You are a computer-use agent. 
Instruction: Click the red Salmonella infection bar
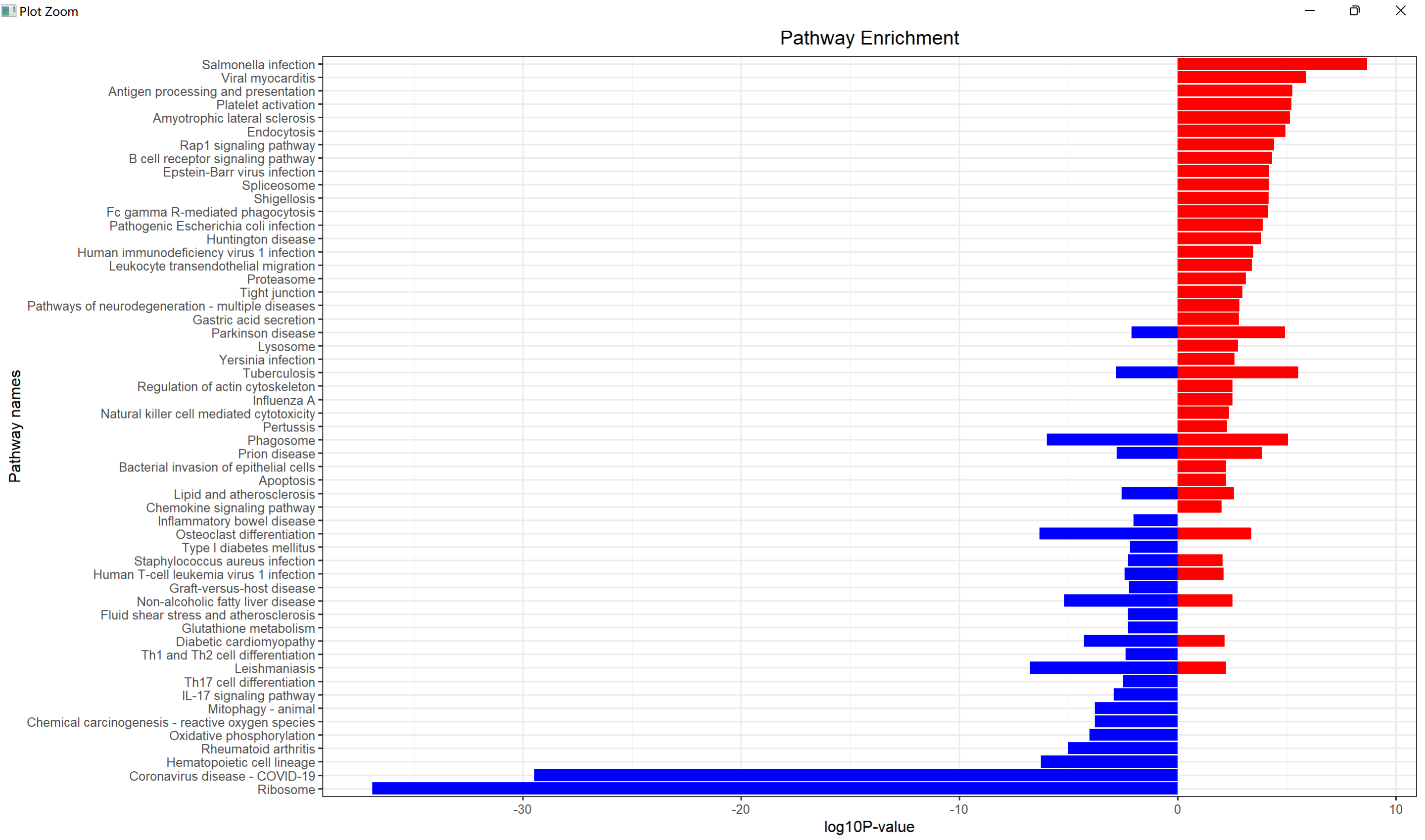tap(1272, 64)
